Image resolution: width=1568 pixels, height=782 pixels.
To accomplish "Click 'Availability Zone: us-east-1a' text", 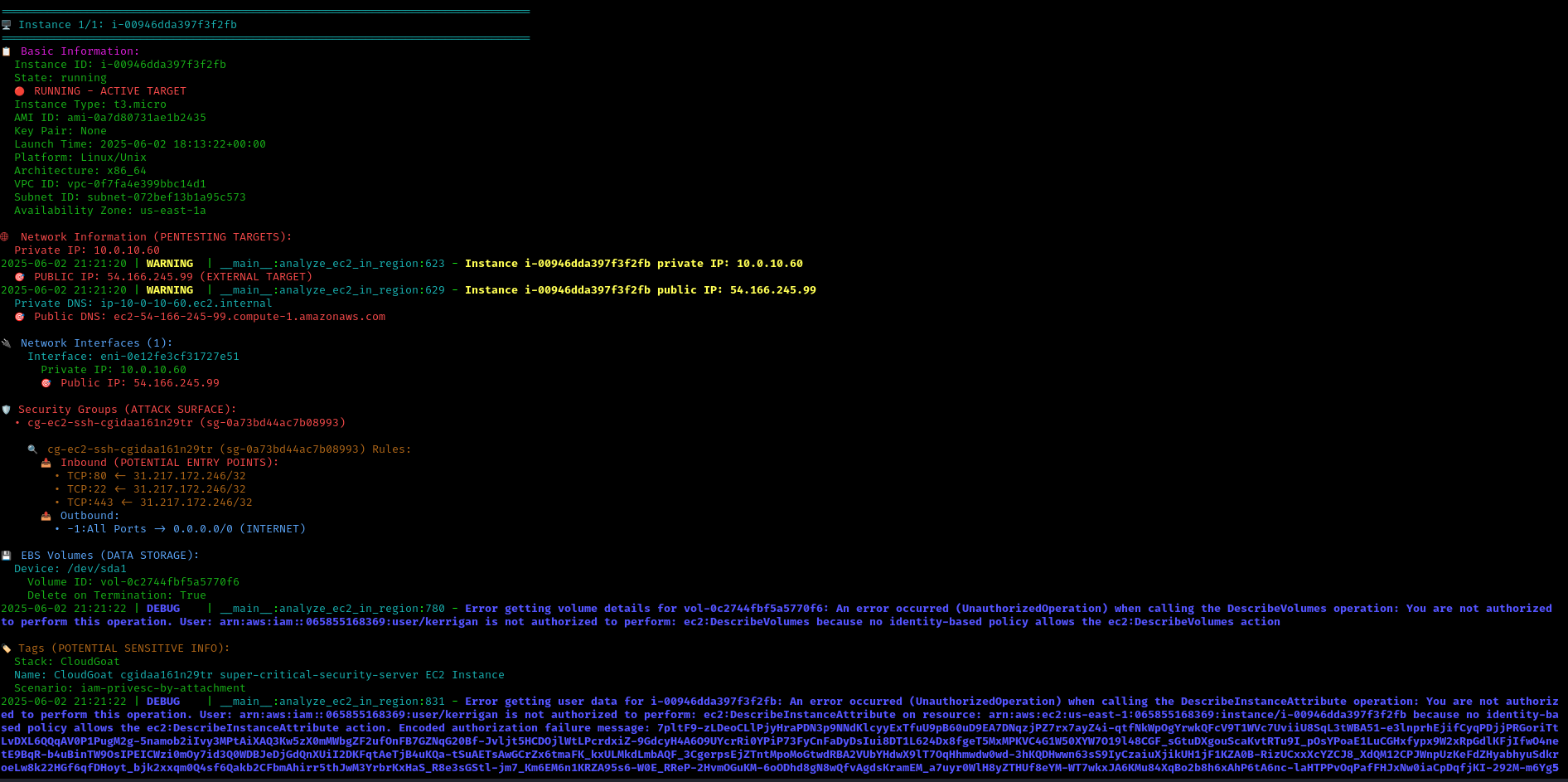I will click(110, 211).
